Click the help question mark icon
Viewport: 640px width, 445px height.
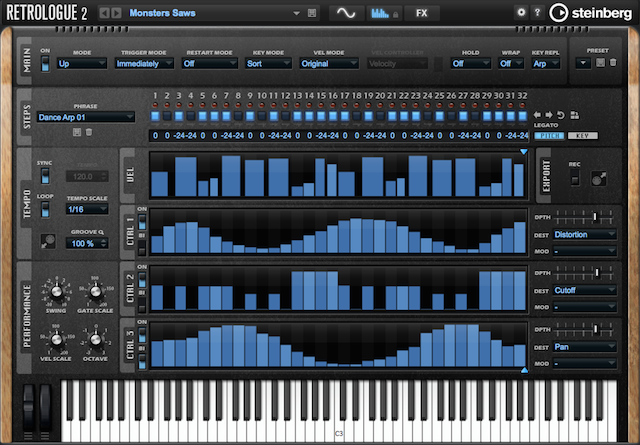pyautogui.click(x=537, y=13)
